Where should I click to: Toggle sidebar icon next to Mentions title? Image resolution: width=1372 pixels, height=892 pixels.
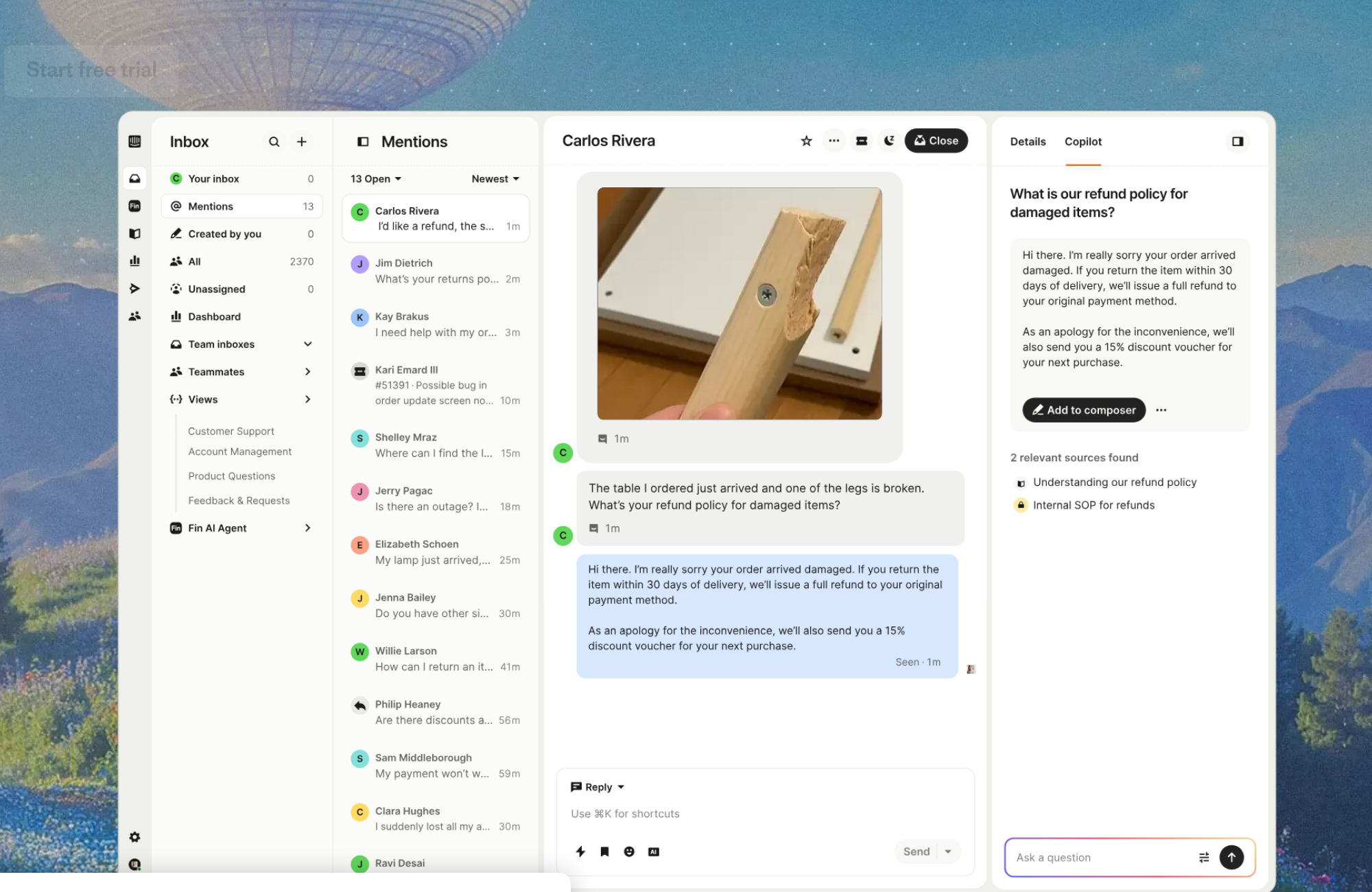click(x=363, y=142)
